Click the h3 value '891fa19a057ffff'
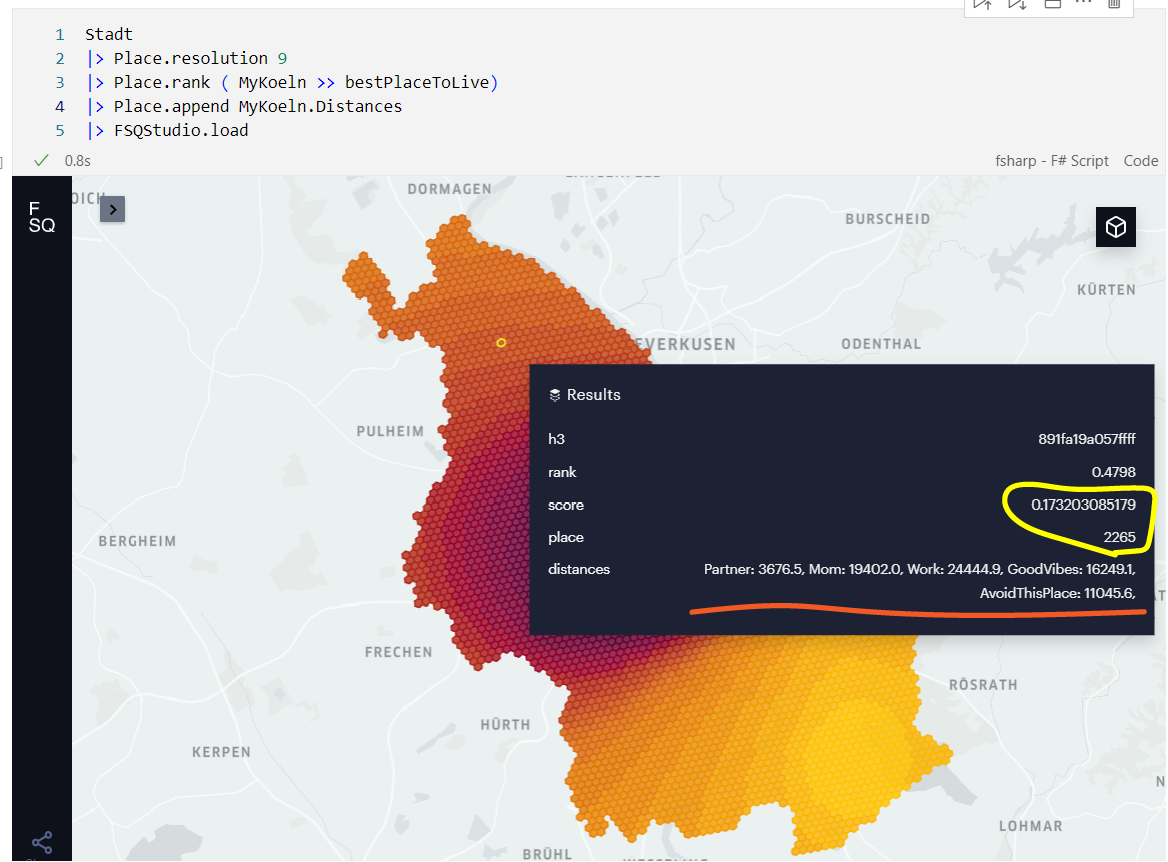Screen dimensions: 1168x862 coord(1087,439)
